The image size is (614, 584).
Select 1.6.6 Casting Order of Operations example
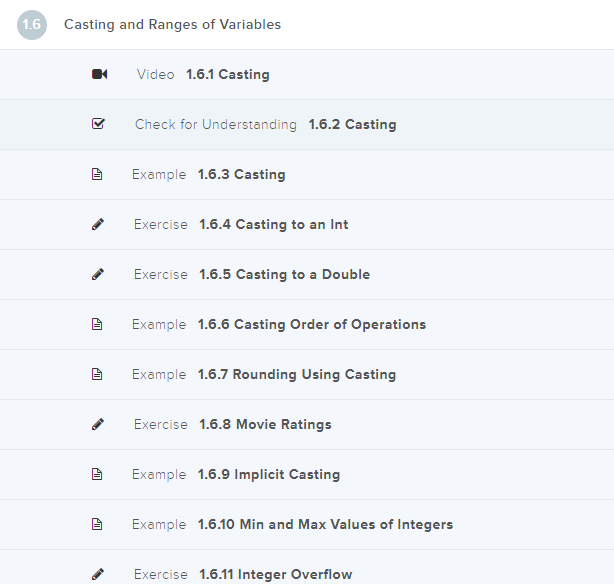coord(311,324)
